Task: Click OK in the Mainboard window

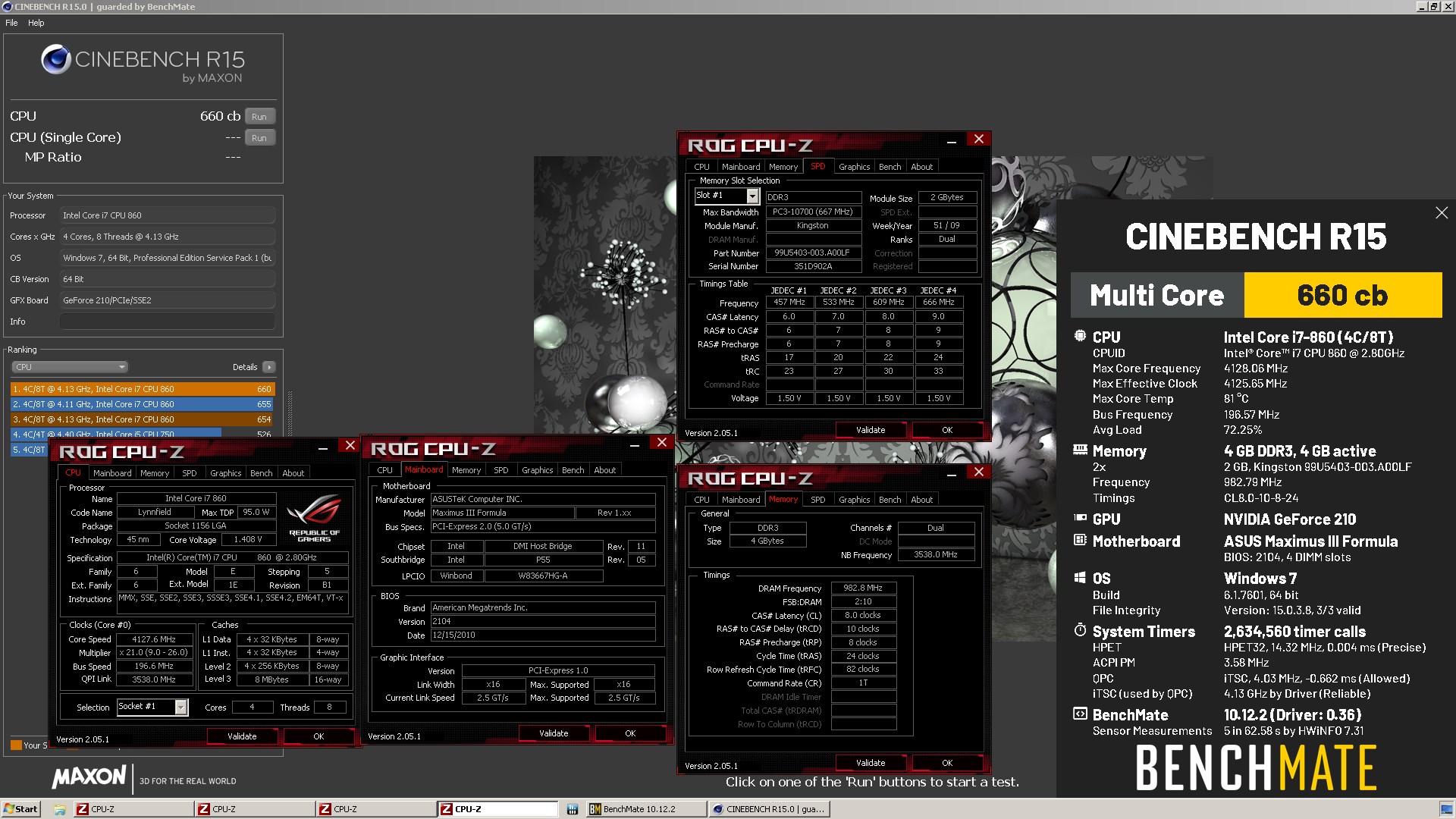Action: [630, 733]
